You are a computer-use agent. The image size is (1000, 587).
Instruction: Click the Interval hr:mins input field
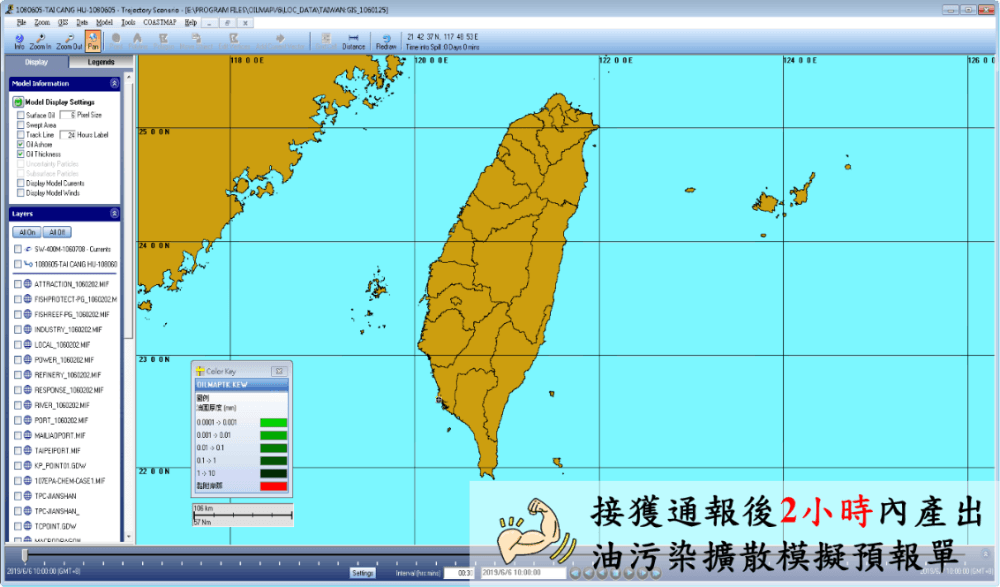pyautogui.click(x=459, y=573)
